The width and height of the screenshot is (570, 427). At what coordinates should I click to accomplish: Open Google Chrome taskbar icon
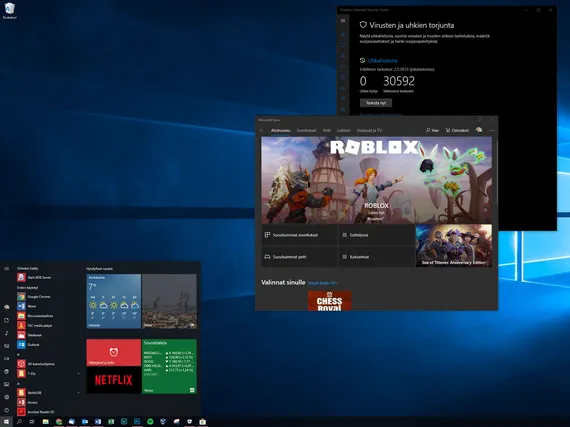point(59,422)
